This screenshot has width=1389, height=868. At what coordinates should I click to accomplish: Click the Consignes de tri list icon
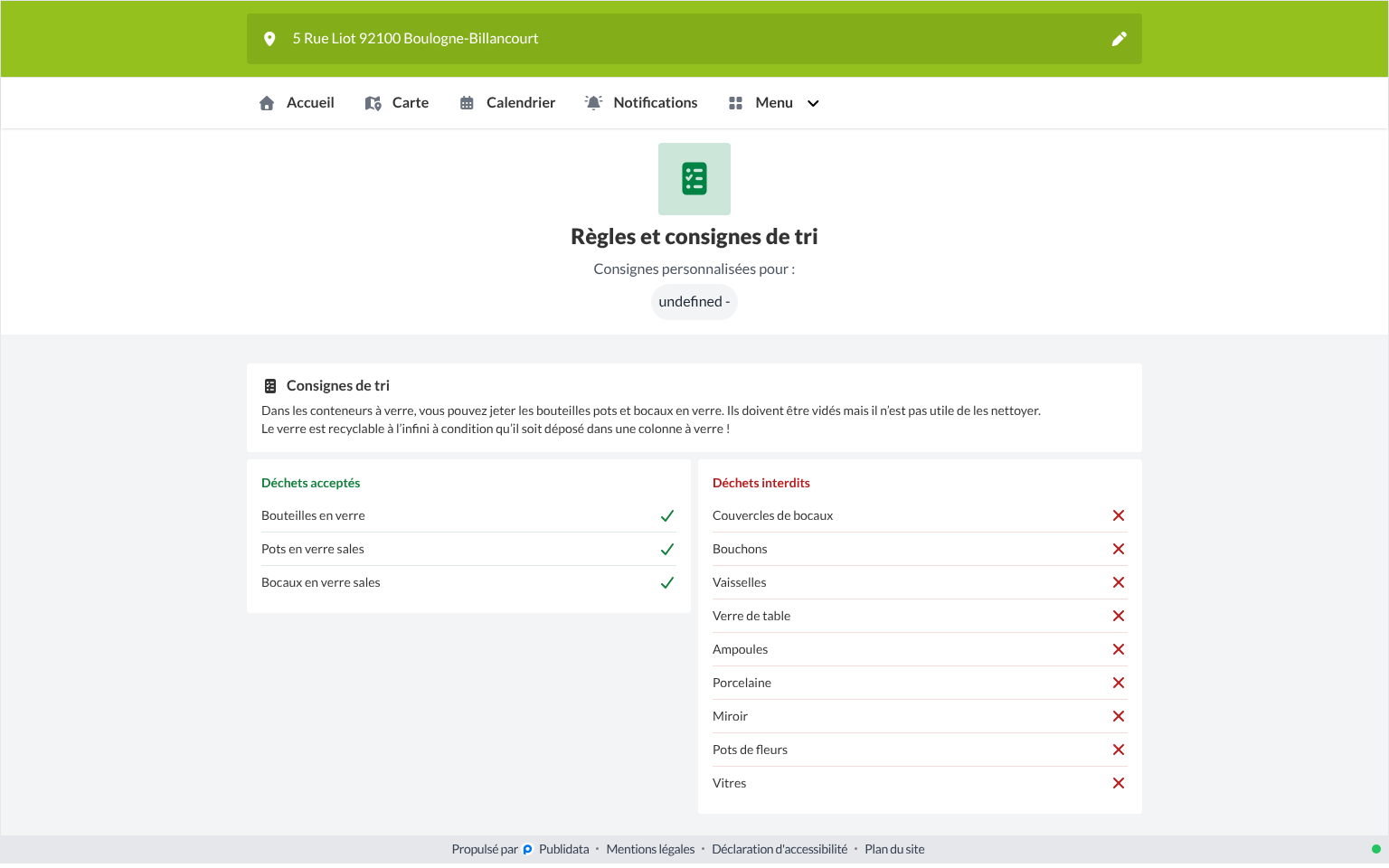[270, 386]
